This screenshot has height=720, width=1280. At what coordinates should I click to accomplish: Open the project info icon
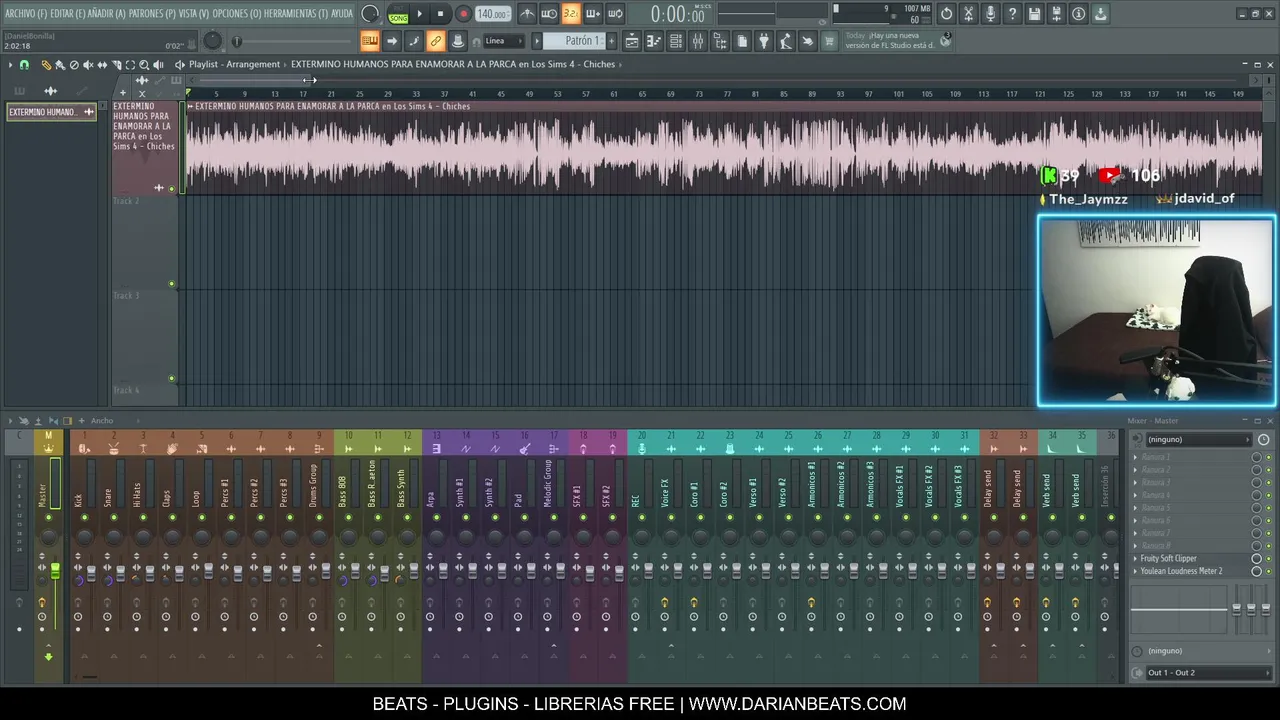pyautogui.click(x=1078, y=14)
